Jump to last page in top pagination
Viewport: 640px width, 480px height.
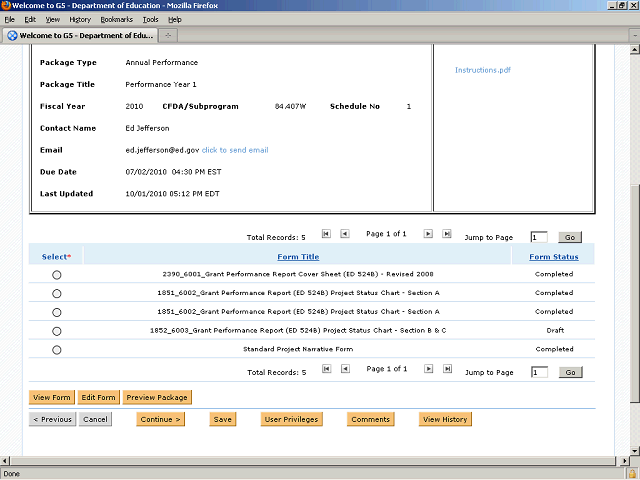coord(445,234)
